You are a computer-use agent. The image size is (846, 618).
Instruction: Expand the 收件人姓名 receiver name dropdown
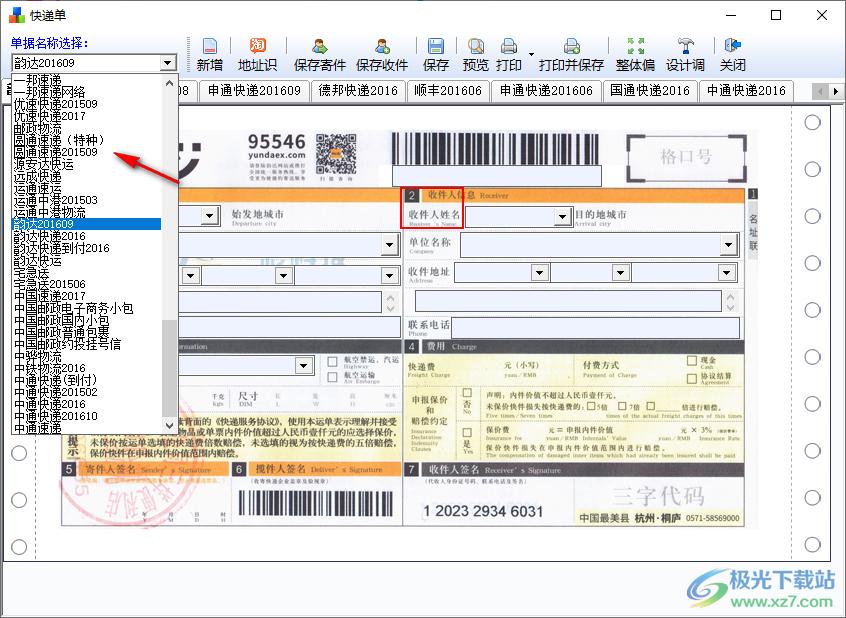coord(562,217)
